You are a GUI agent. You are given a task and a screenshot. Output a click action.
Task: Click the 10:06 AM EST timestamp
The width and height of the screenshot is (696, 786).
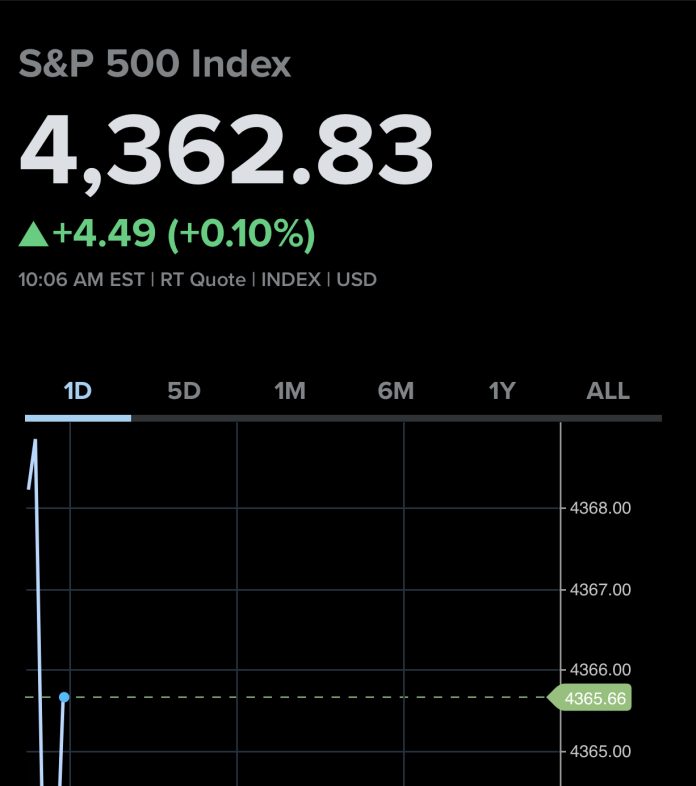pyautogui.click(x=81, y=280)
